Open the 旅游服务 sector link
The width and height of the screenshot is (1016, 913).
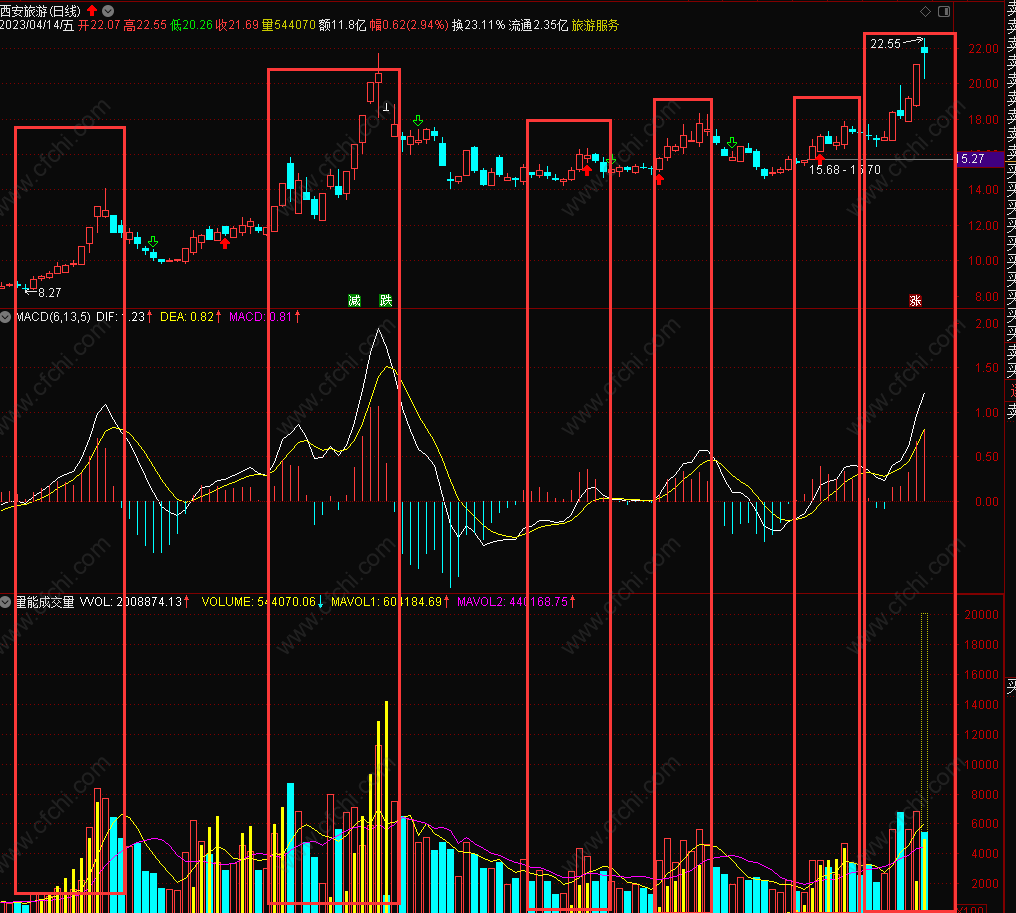(595, 25)
